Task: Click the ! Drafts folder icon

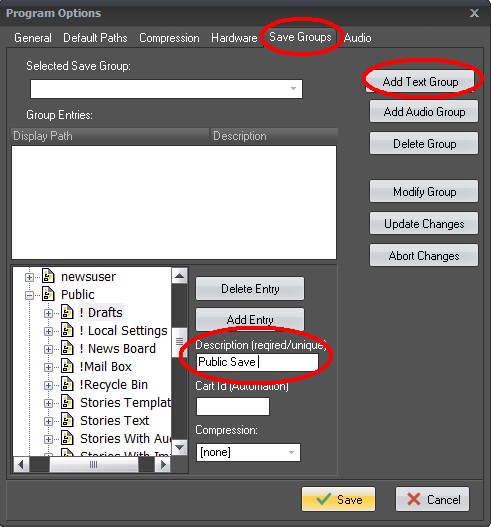Action: (x=67, y=313)
